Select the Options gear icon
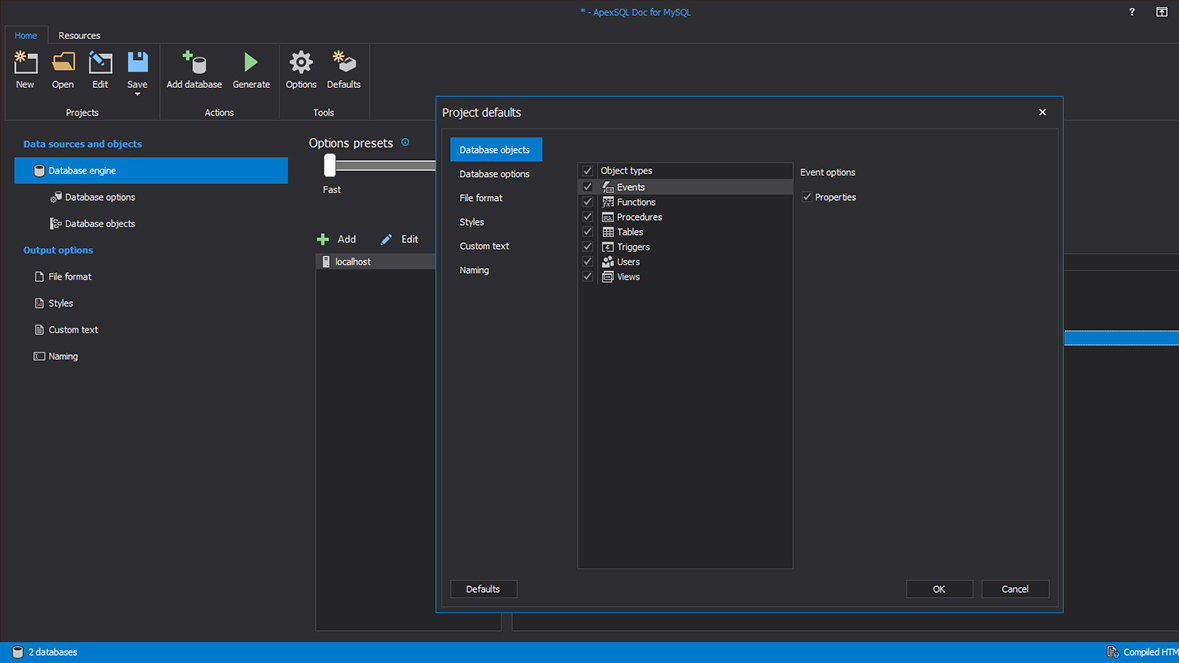The image size is (1179, 663). tap(301, 63)
